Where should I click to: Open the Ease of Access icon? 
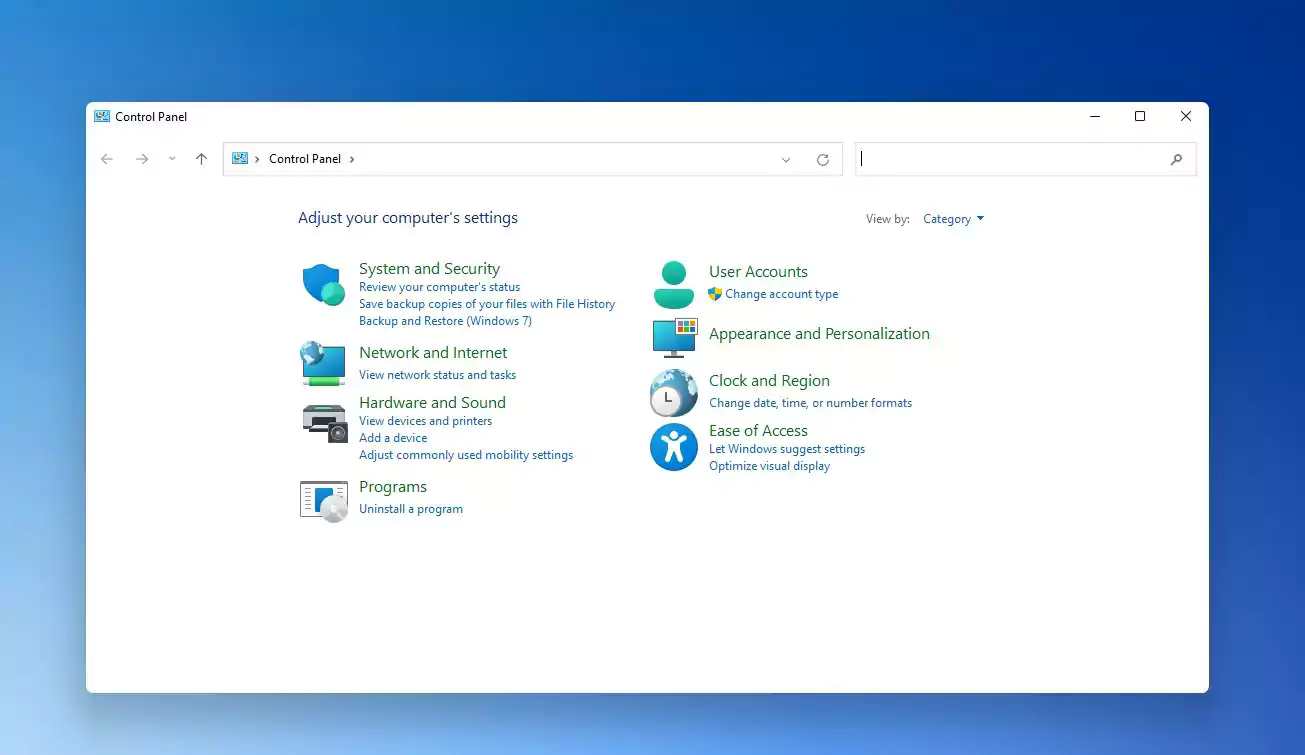pos(674,447)
